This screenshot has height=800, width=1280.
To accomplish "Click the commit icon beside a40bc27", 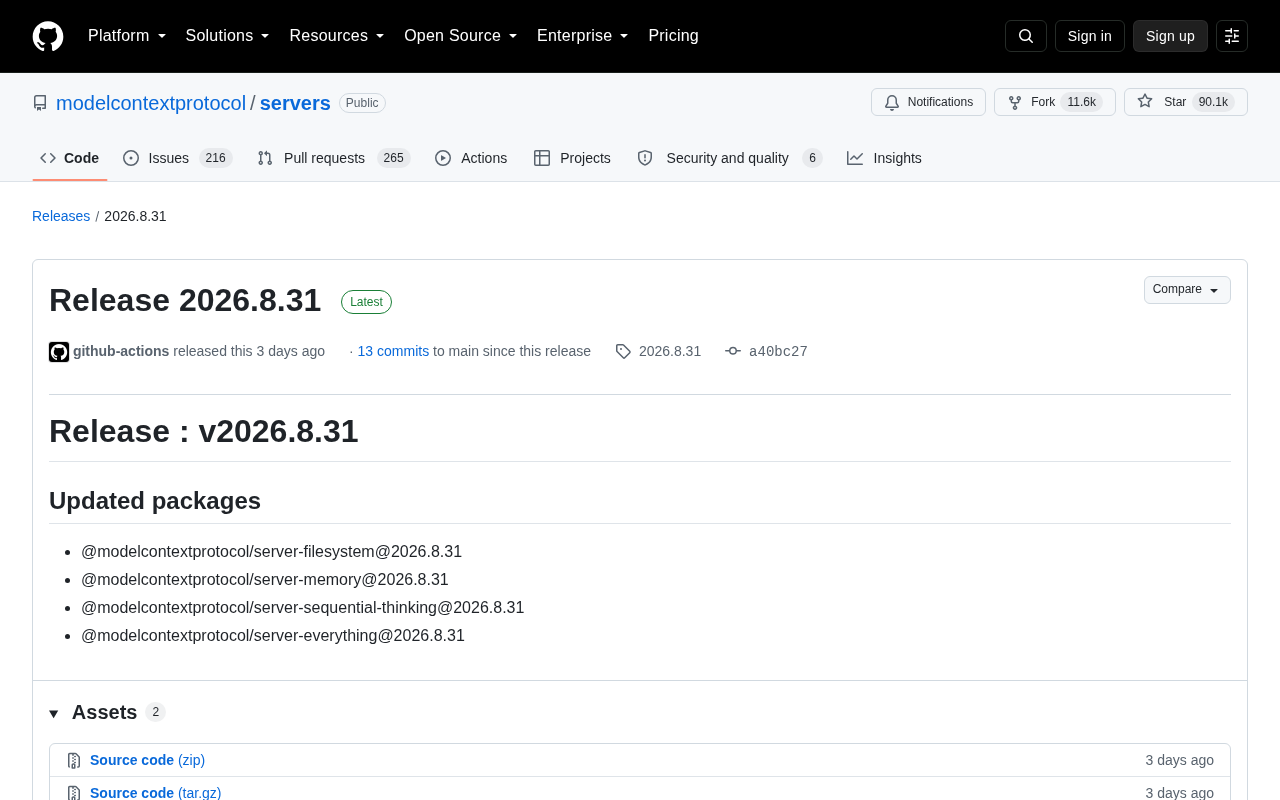I will [x=733, y=351].
